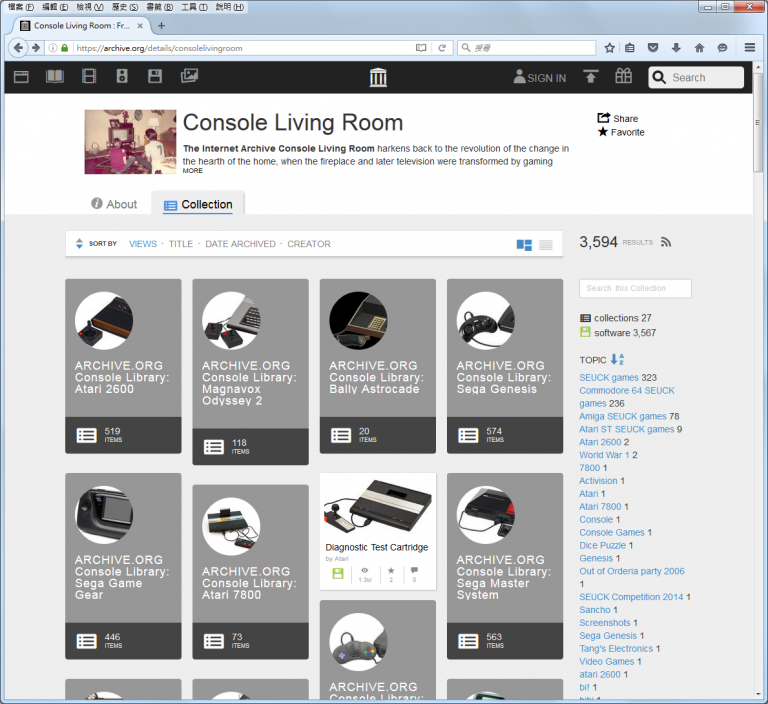768x704 pixels.
Task: Click the Internet Archive temple logo
Action: 378,77
